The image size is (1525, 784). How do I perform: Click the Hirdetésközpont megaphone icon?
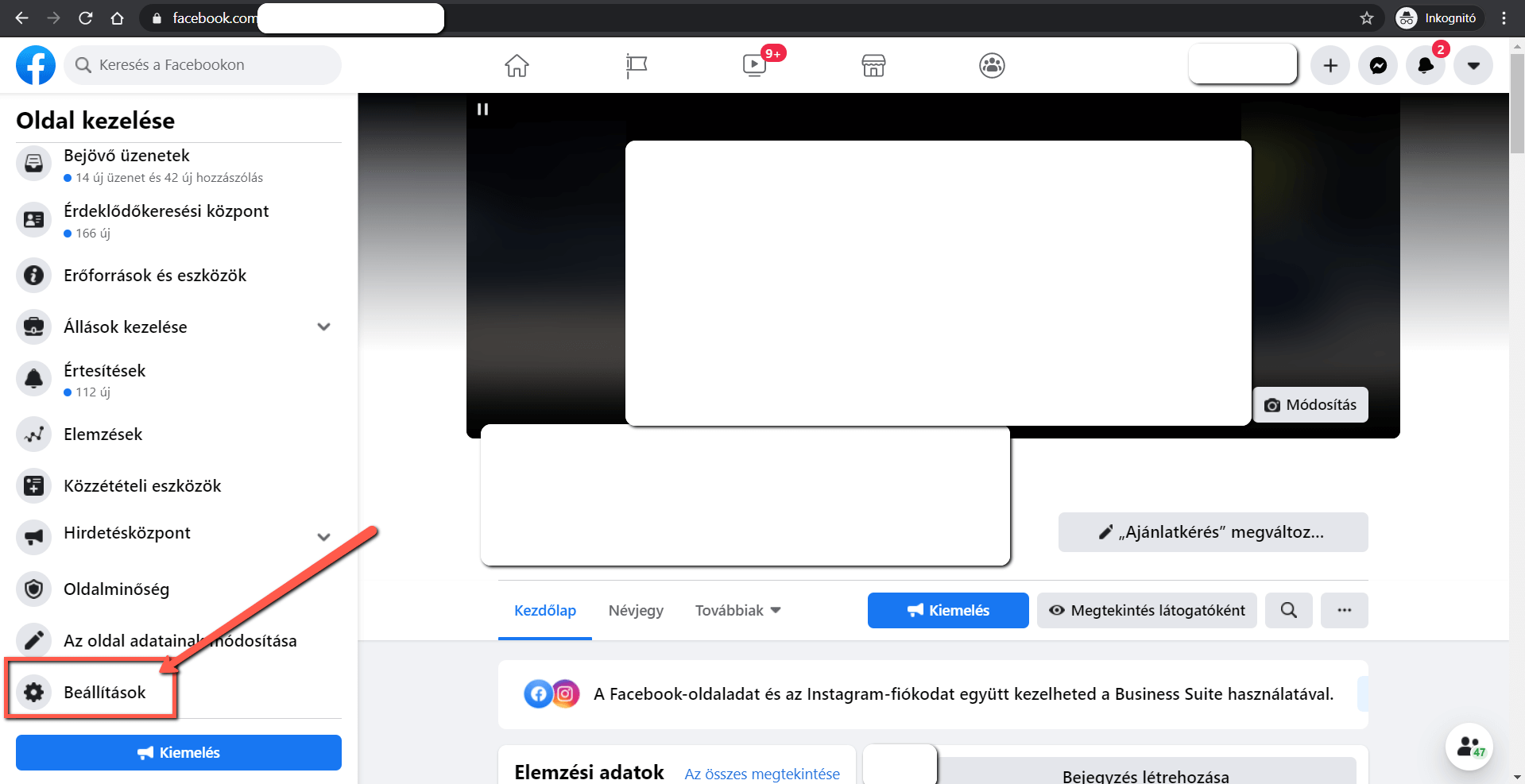tap(33, 537)
